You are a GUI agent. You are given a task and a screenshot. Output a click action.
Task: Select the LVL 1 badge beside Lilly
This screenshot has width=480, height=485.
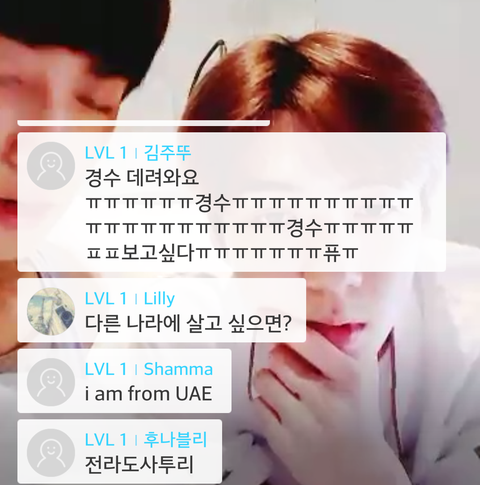[x=106, y=298]
